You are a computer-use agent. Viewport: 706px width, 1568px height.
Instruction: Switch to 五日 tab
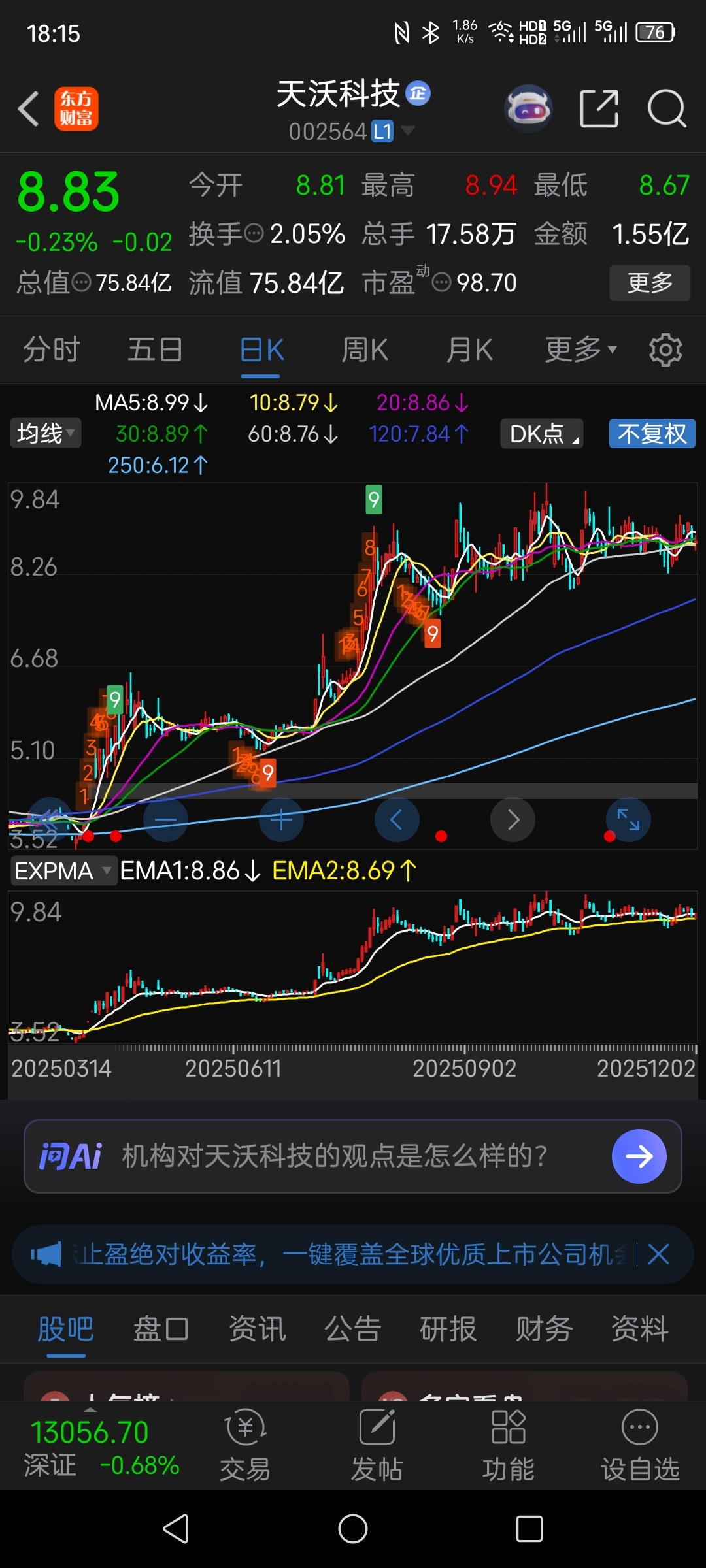coord(155,350)
